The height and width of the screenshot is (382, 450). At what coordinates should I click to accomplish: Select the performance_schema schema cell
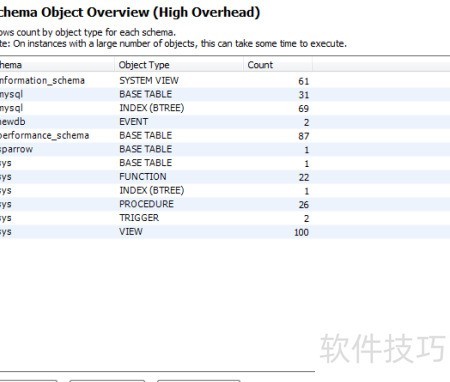[44, 135]
